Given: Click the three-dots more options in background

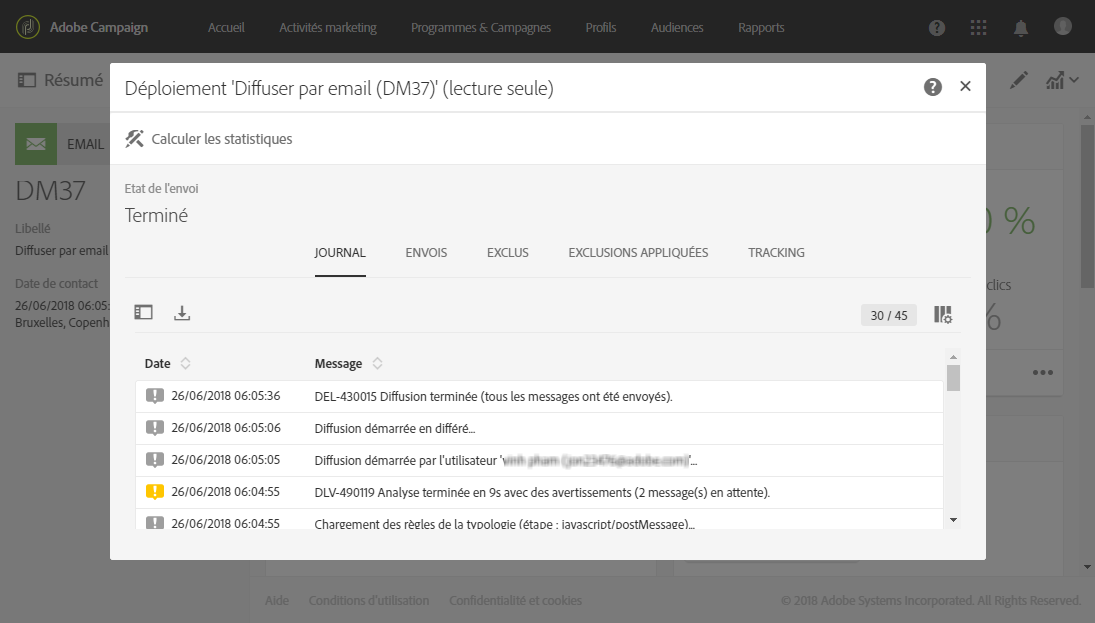Looking at the screenshot, I should pos(1043,372).
